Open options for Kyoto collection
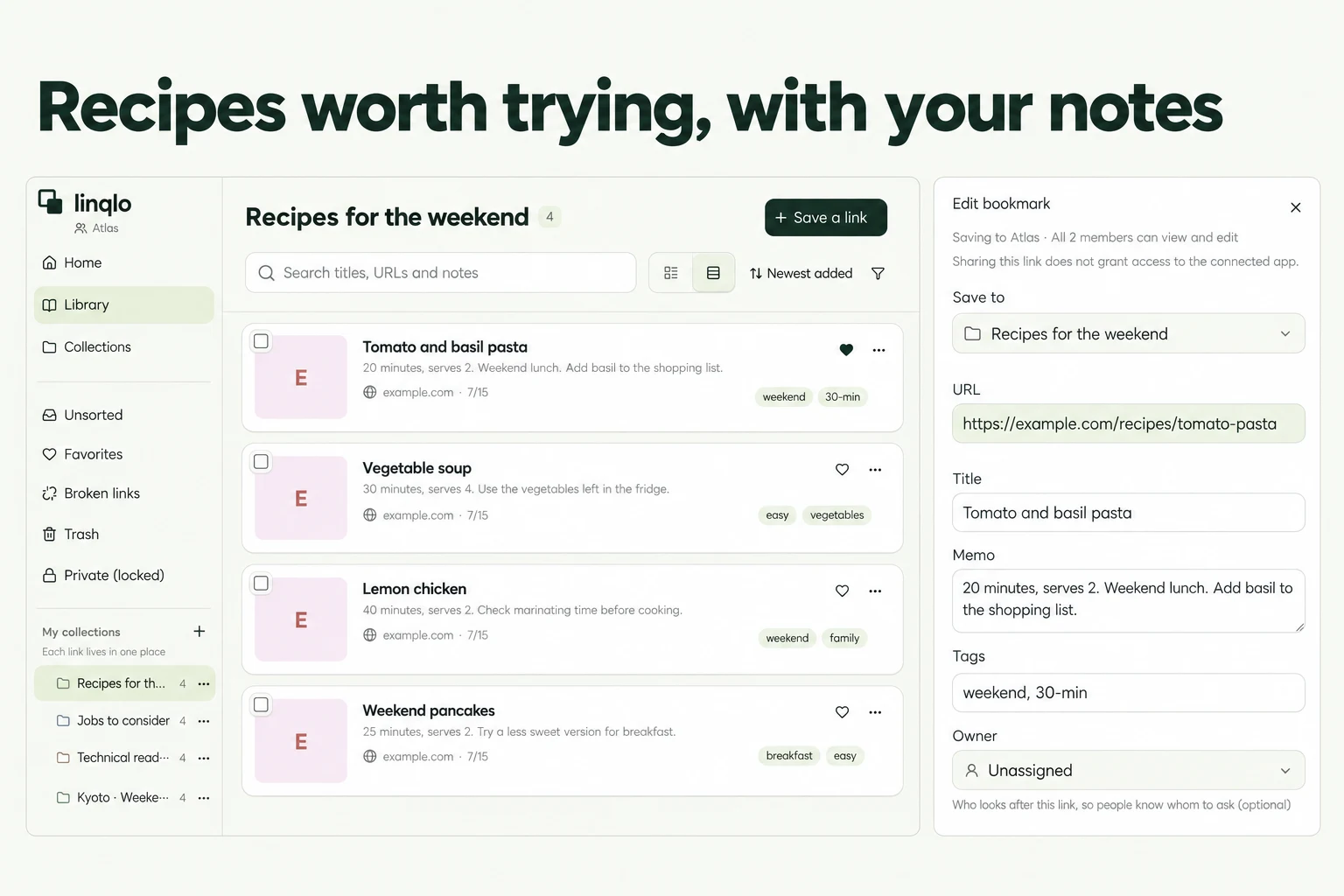This screenshot has width=1344, height=896. 204,798
